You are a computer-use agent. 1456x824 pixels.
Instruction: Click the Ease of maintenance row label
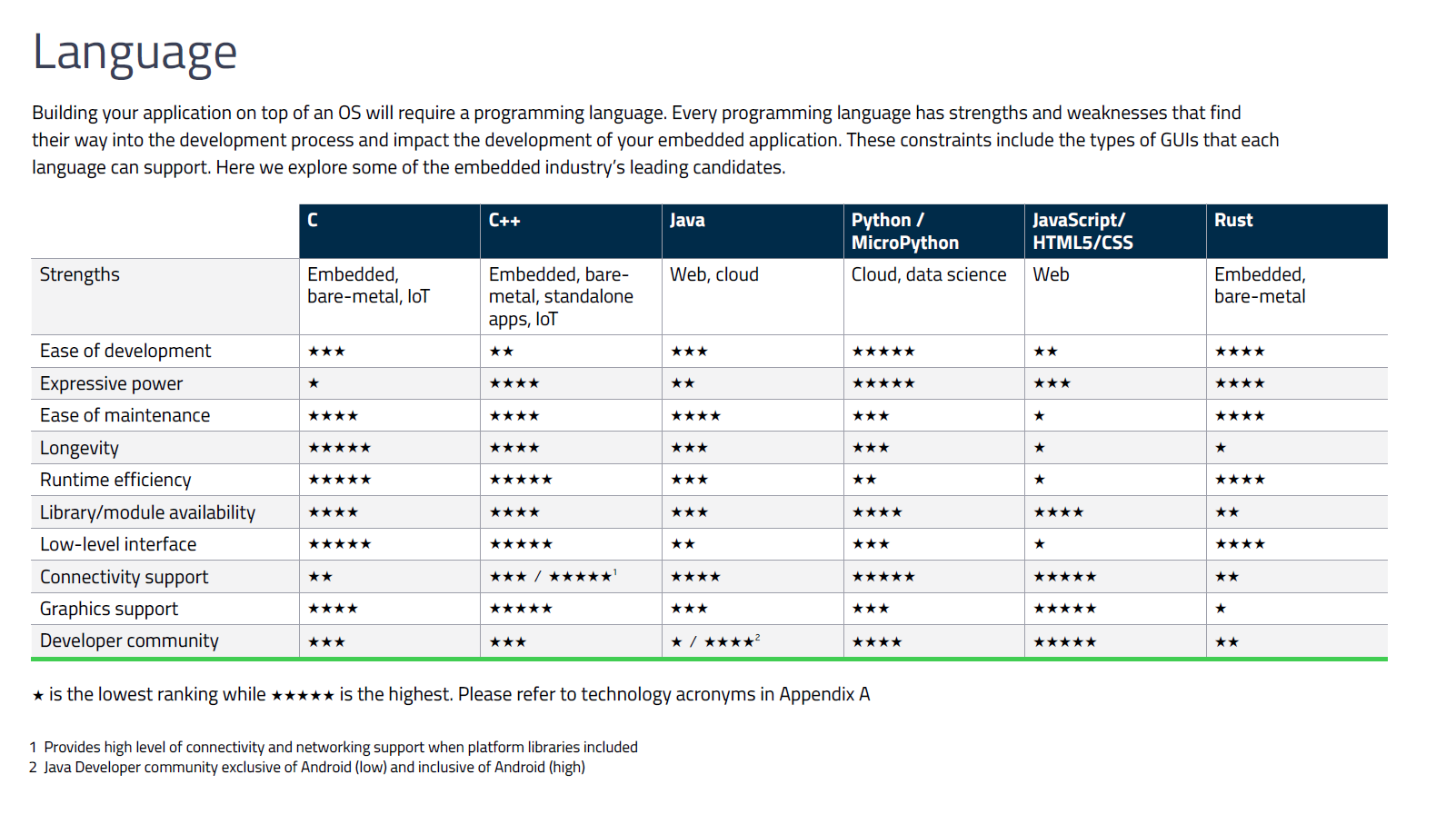coord(125,415)
